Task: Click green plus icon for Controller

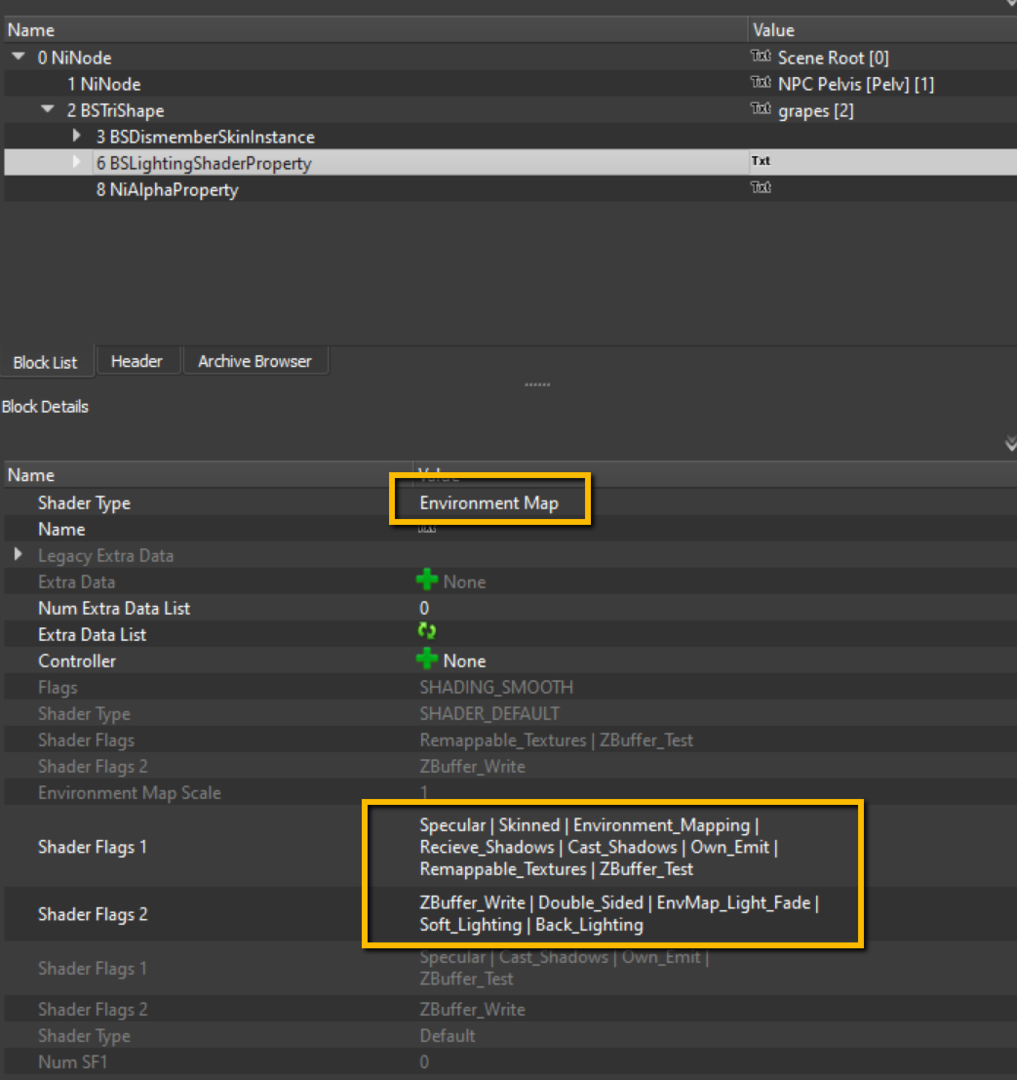Action: point(427,659)
